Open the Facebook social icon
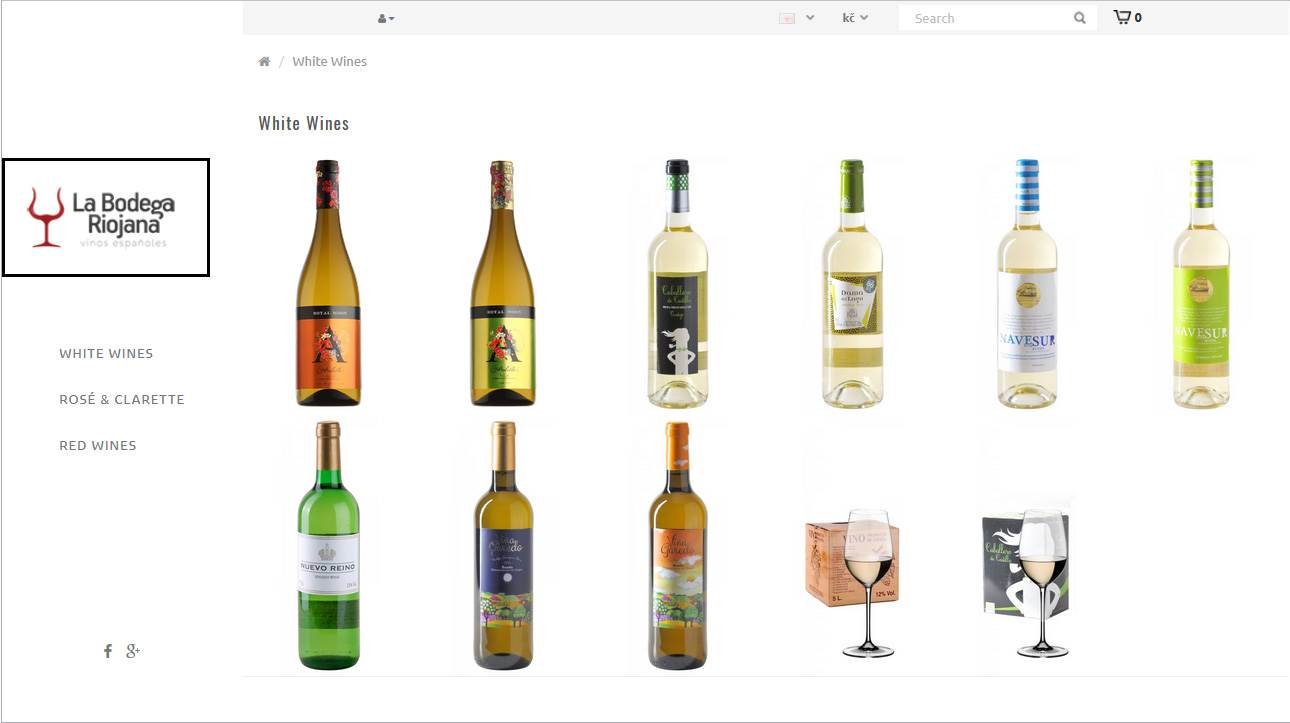The width and height of the screenshot is (1290, 723). click(108, 651)
